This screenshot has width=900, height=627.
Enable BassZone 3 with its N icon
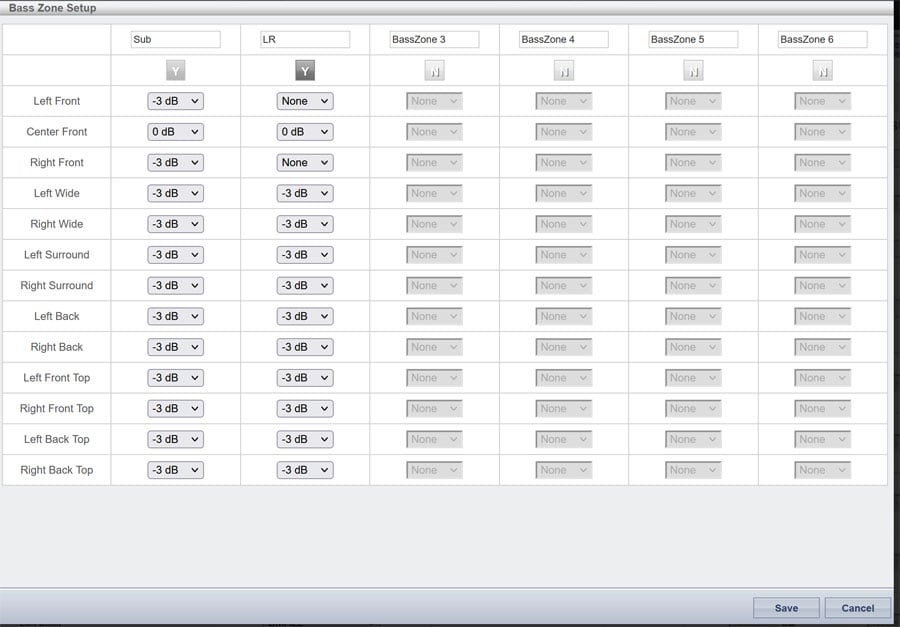coord(435,71)
